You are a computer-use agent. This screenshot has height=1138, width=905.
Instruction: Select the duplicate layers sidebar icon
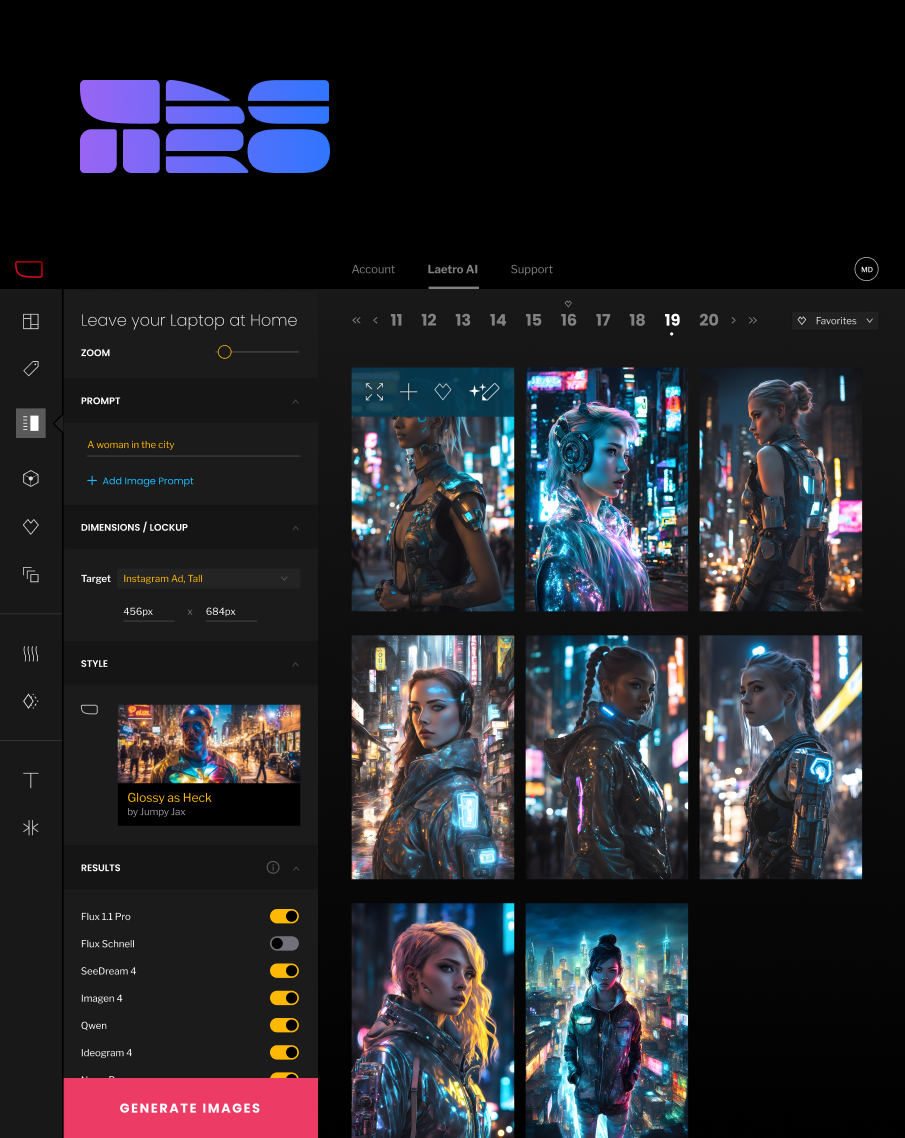[x=30, y=575]
